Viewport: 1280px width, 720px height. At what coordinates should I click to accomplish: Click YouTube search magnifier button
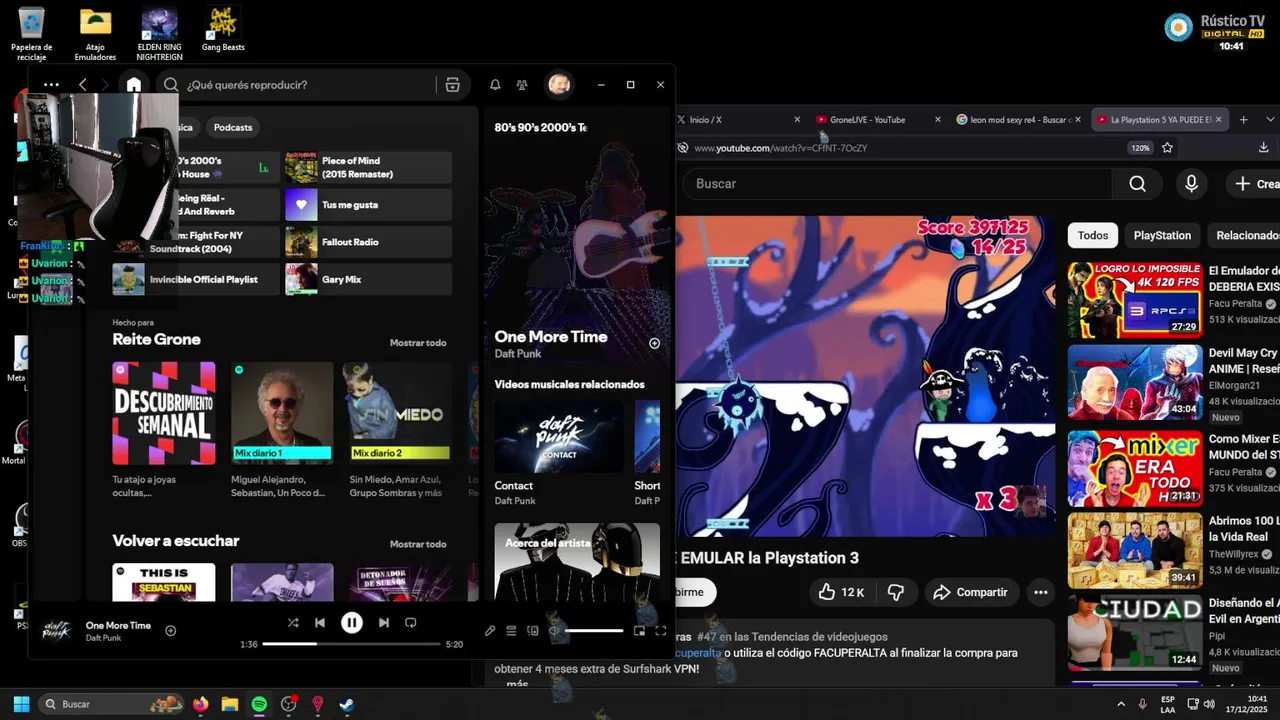[x=1138, y=184]
